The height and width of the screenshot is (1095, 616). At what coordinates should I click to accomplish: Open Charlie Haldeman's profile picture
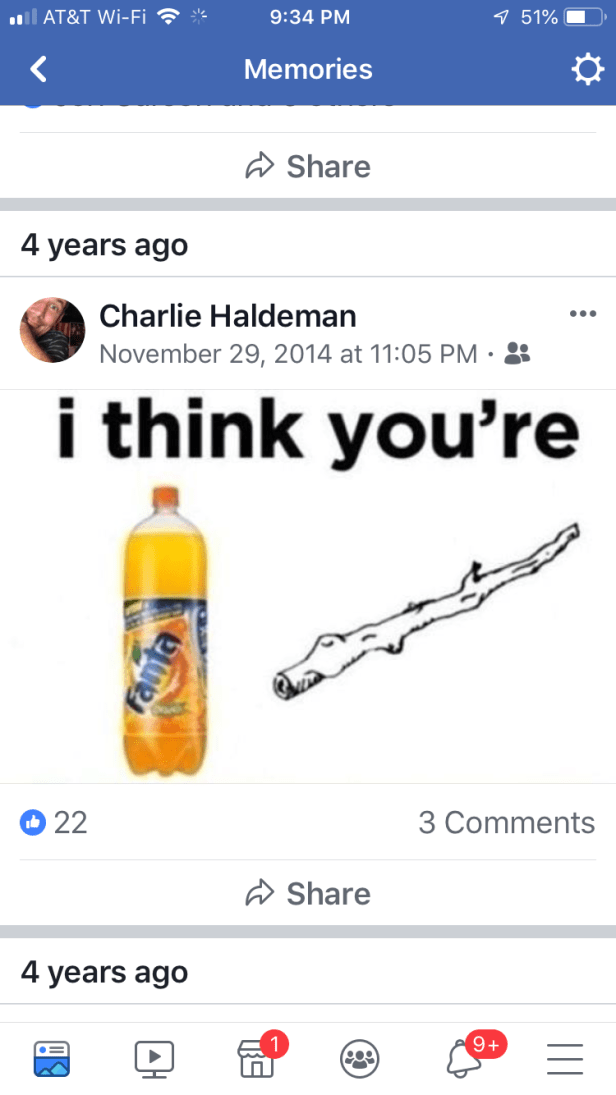pos(52,330)
